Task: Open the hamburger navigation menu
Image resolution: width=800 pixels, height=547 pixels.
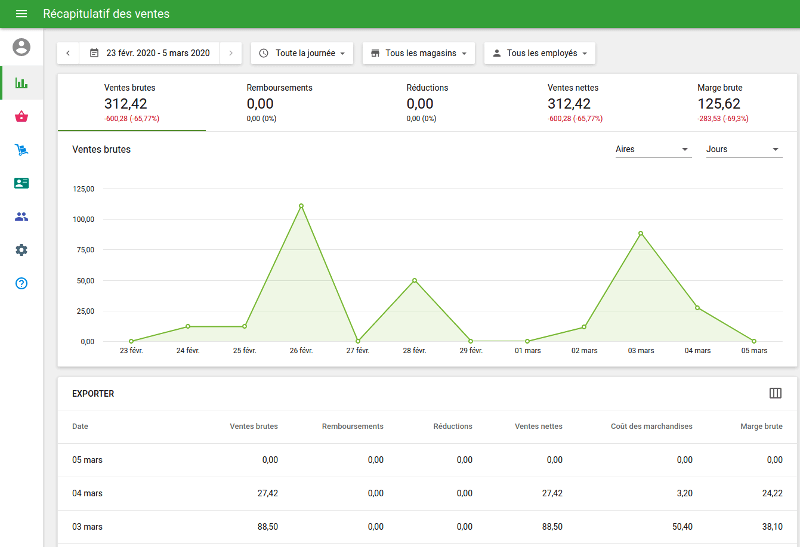Action: [x=21, y=14]
